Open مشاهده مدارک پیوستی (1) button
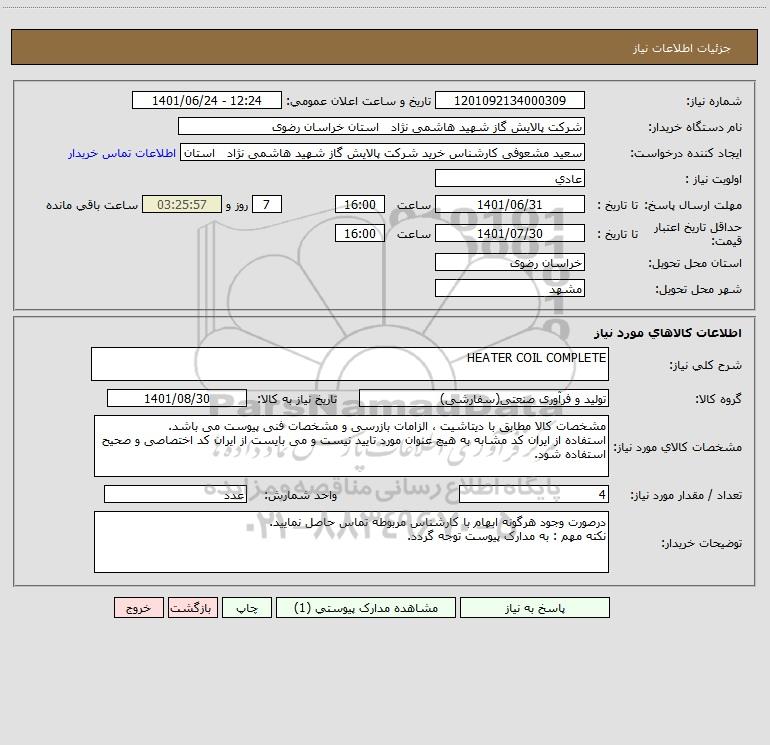This screenshot has width=770, height=745. pos(366,607)
